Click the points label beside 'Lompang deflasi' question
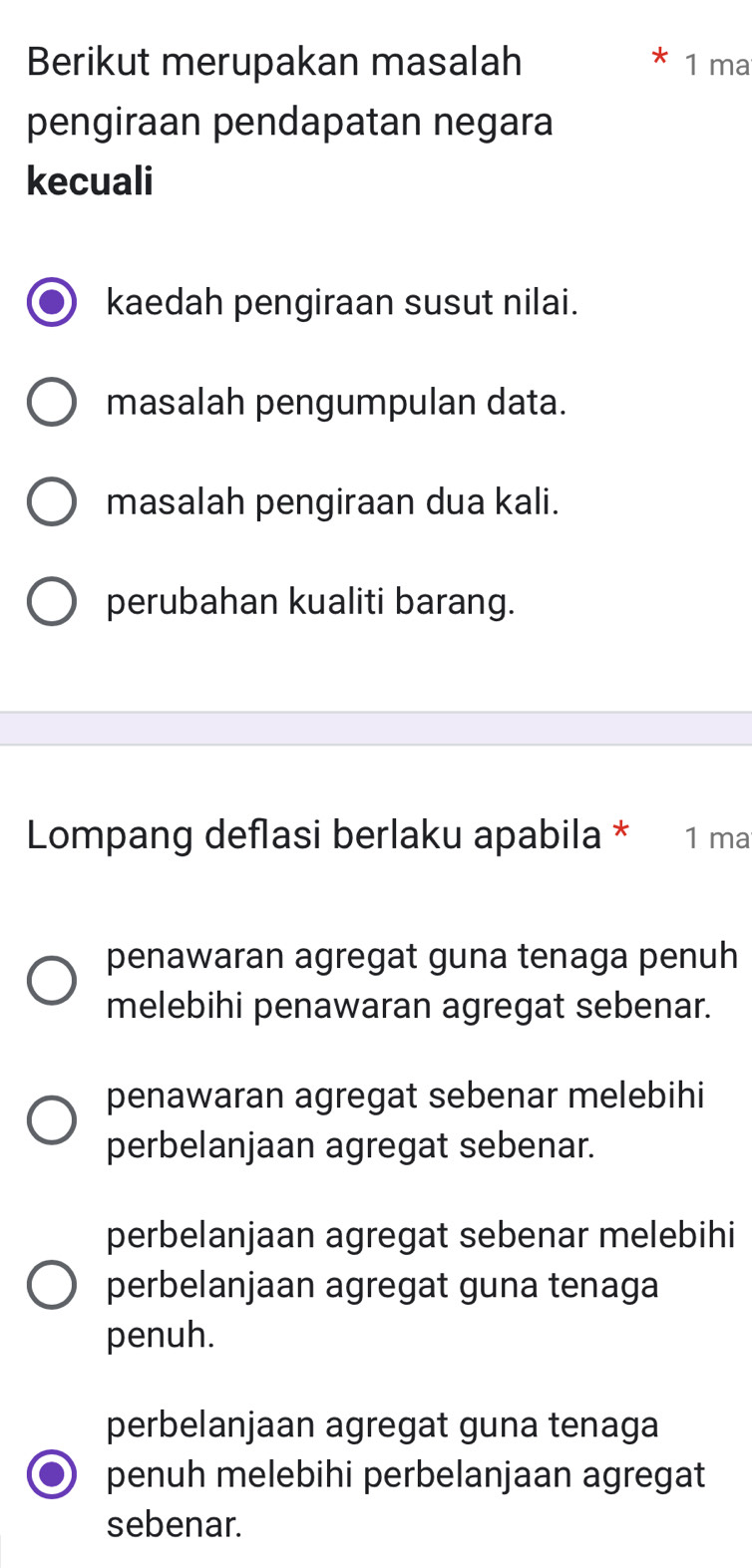 pyautogui.click(x=716, y=837)
